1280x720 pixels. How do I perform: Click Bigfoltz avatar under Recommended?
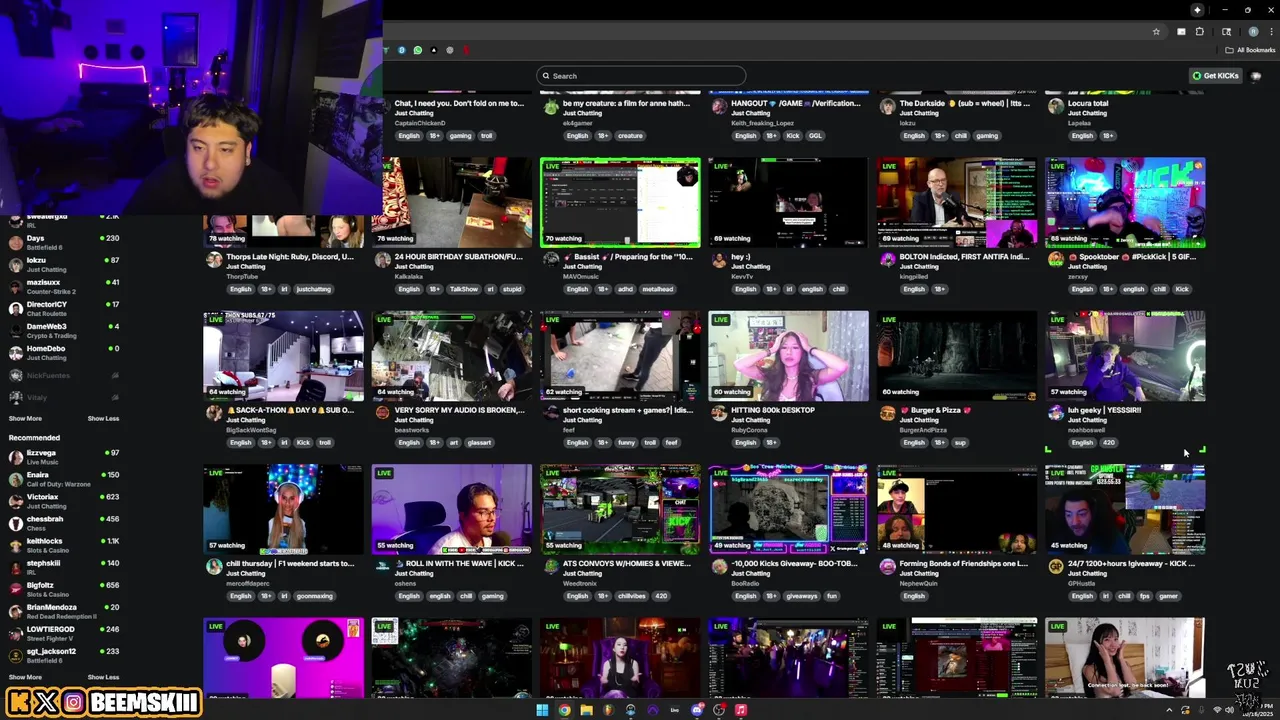click(16, 590)
